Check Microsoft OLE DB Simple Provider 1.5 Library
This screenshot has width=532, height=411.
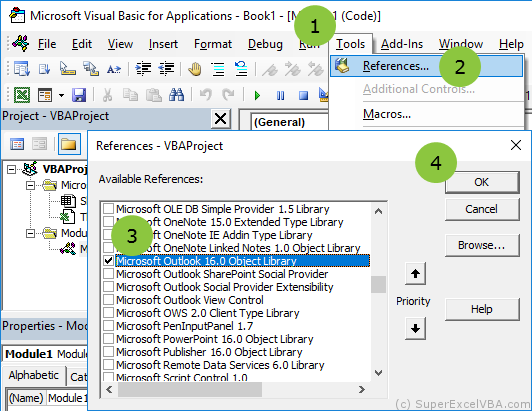108,209
